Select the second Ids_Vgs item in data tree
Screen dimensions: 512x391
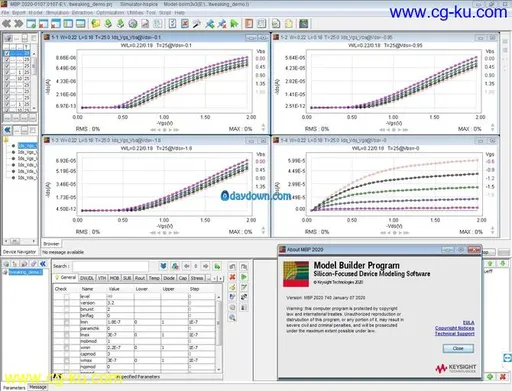27,152
